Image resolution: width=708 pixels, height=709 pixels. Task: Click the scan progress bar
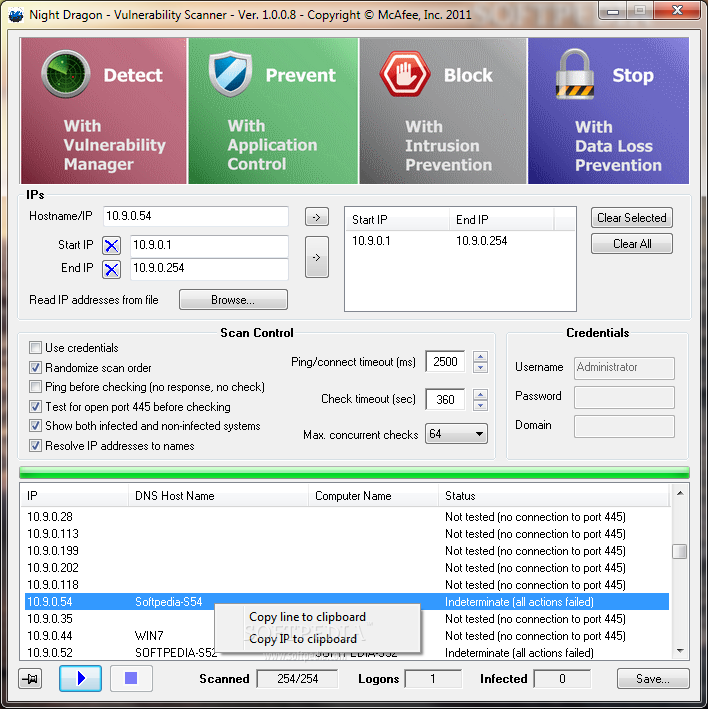pos(354,473)
